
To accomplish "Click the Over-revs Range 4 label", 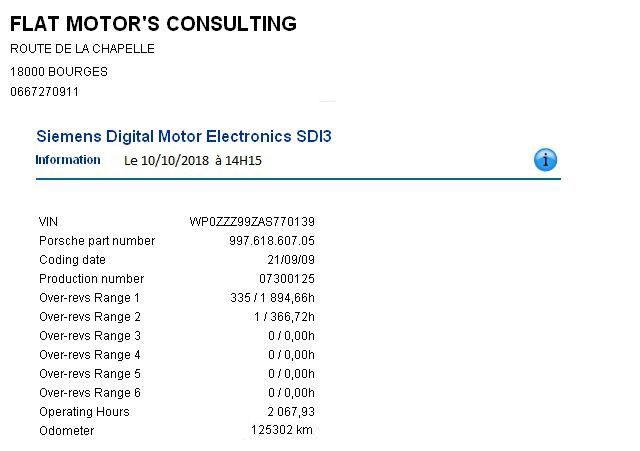I will coord(90,355).
